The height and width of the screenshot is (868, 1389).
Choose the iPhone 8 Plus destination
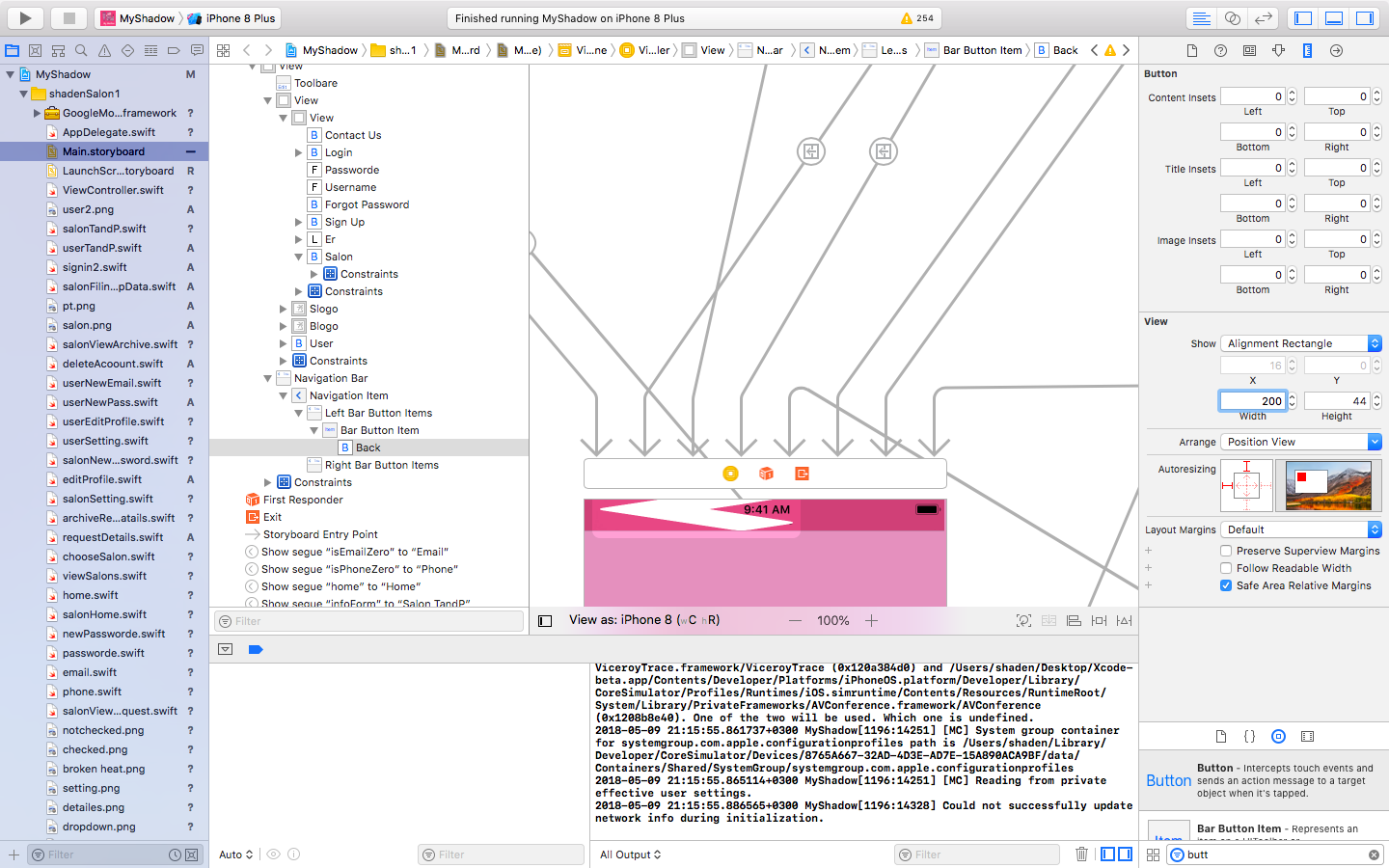click(x=231, y=18)
